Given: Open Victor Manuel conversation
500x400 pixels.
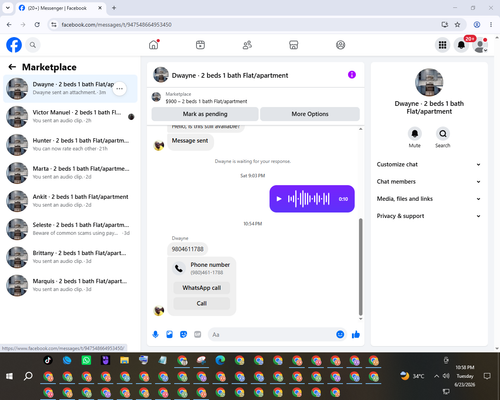Looking at the screenshot, I should point(70,117).
